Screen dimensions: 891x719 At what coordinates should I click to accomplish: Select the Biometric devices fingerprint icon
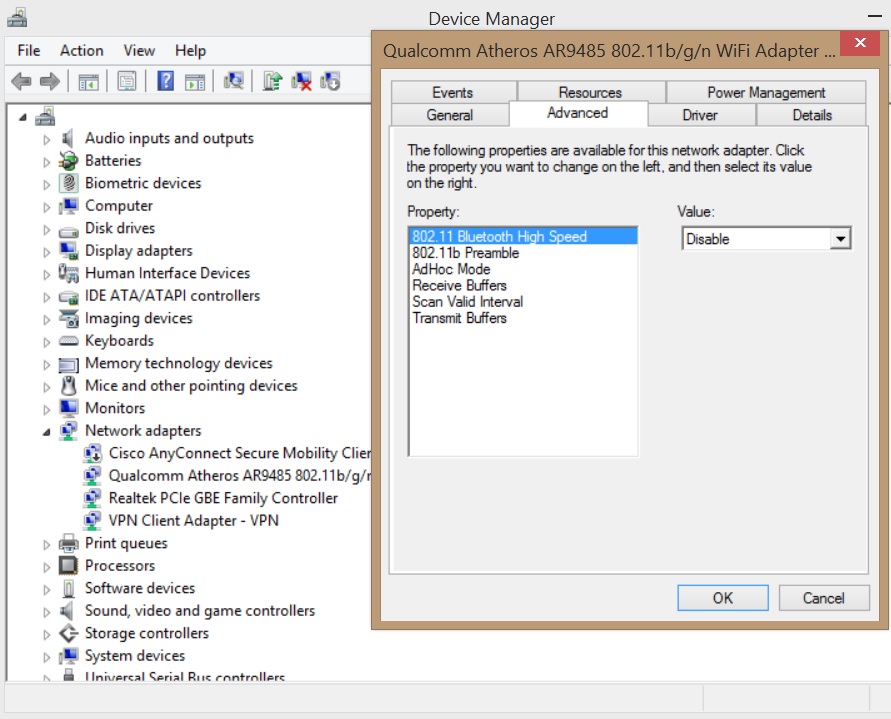[x=69, y=183]
